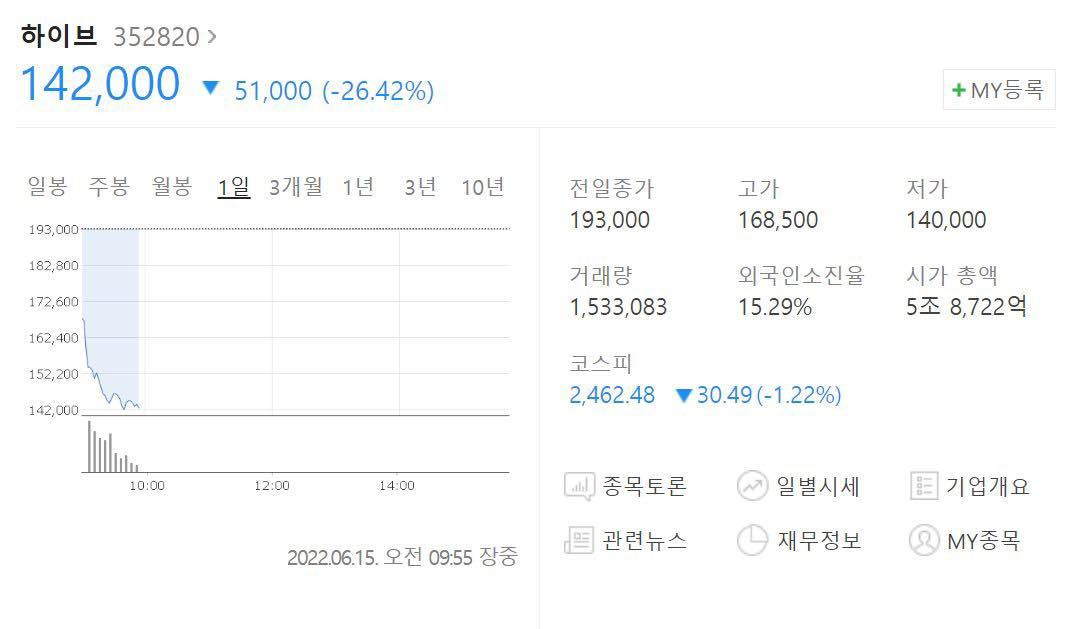This screenshot has height=629, width=1080.
Task: Click the 종목토론 speech bubble icon
Action: point(580,487)
